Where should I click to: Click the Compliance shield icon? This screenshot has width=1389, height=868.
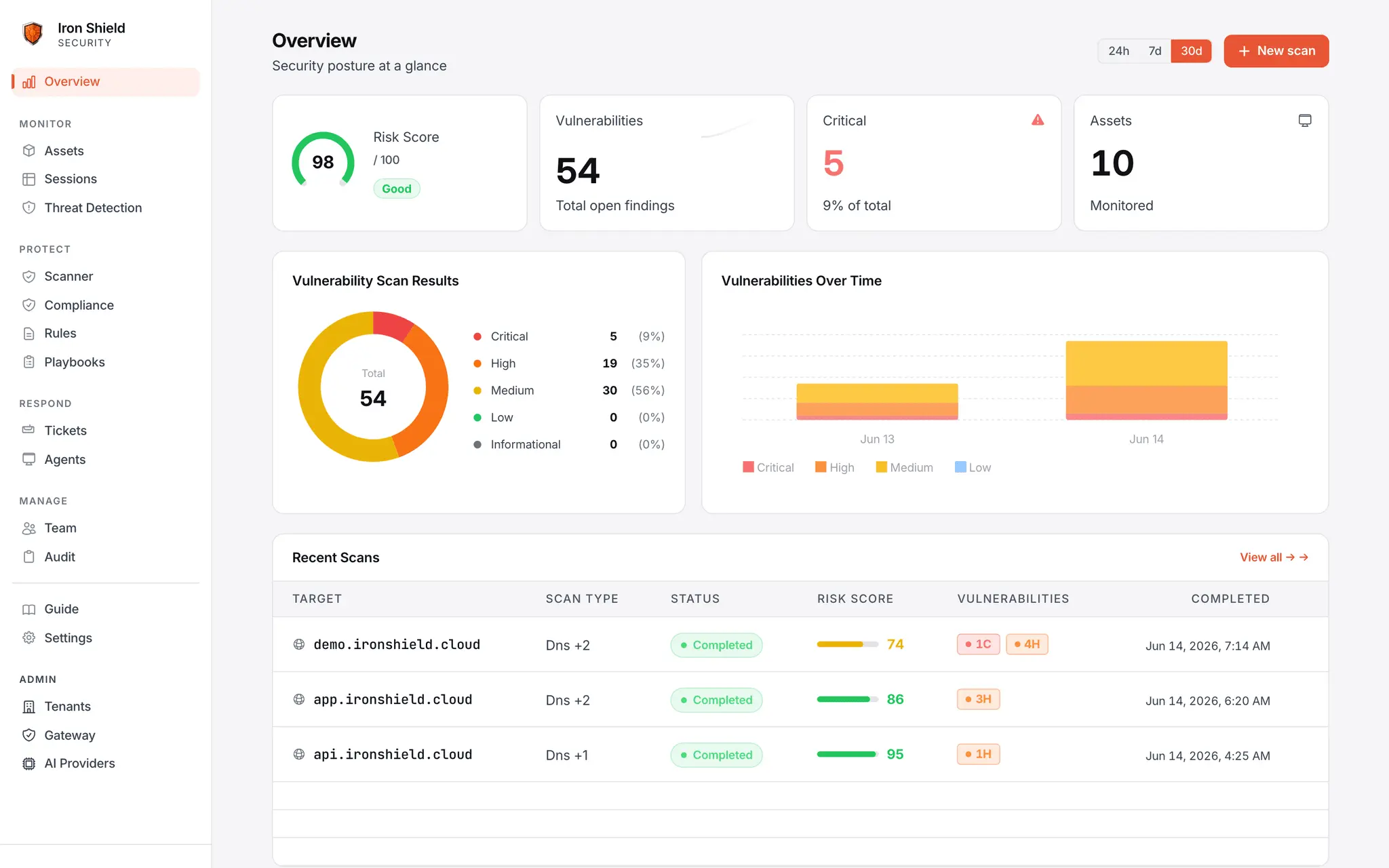(28, 305)
